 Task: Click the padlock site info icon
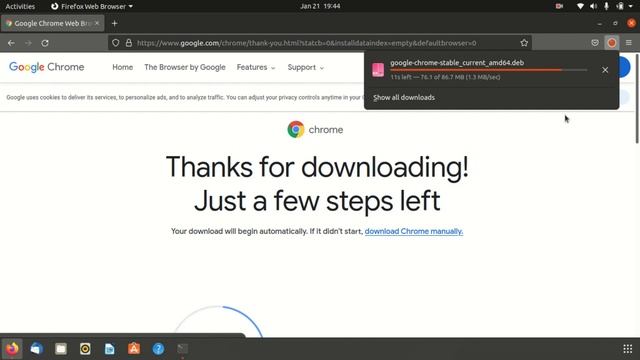(129, 43)
